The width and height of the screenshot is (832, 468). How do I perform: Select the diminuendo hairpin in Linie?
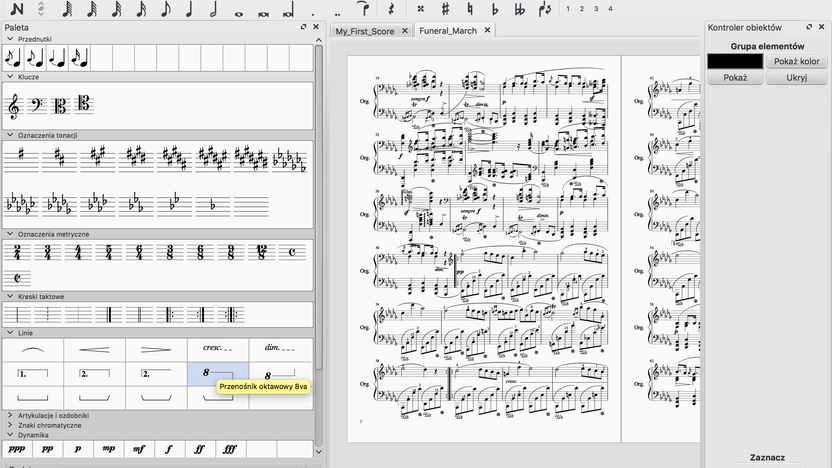point(156,350)
